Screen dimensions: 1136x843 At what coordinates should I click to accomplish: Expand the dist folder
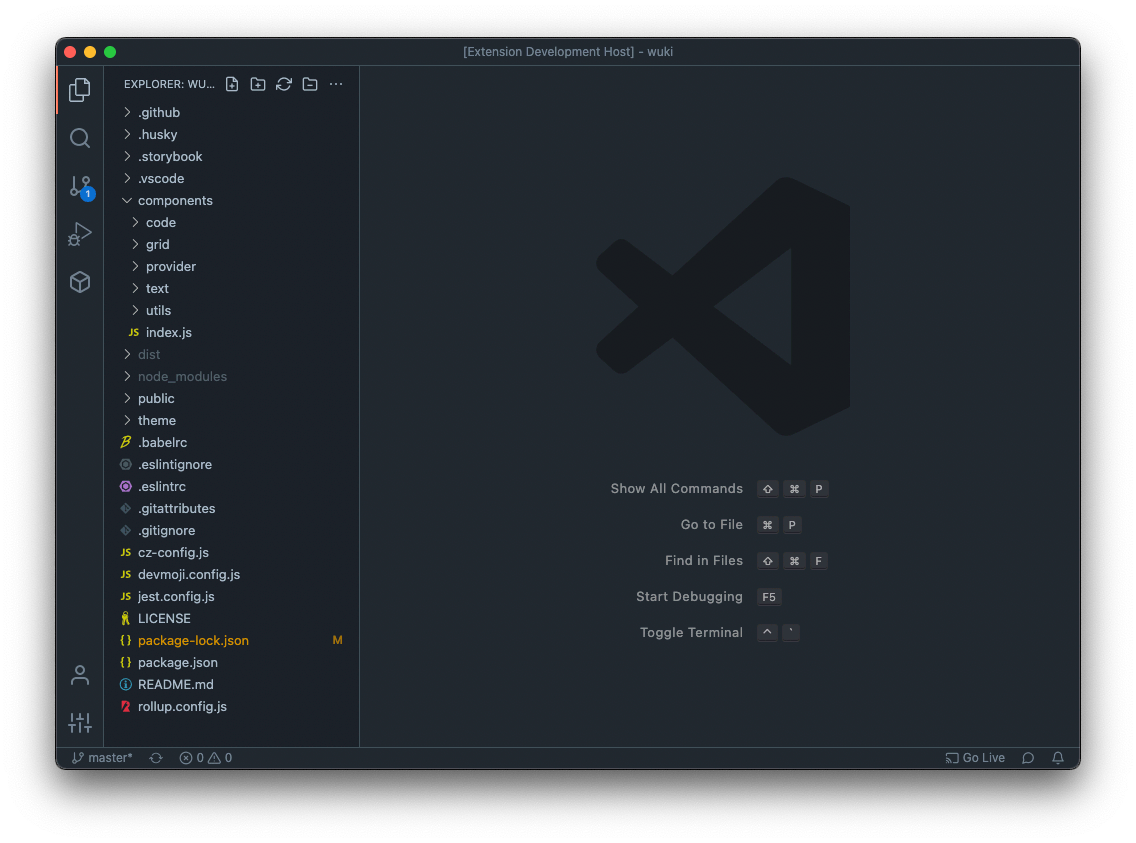click(232, 354)
